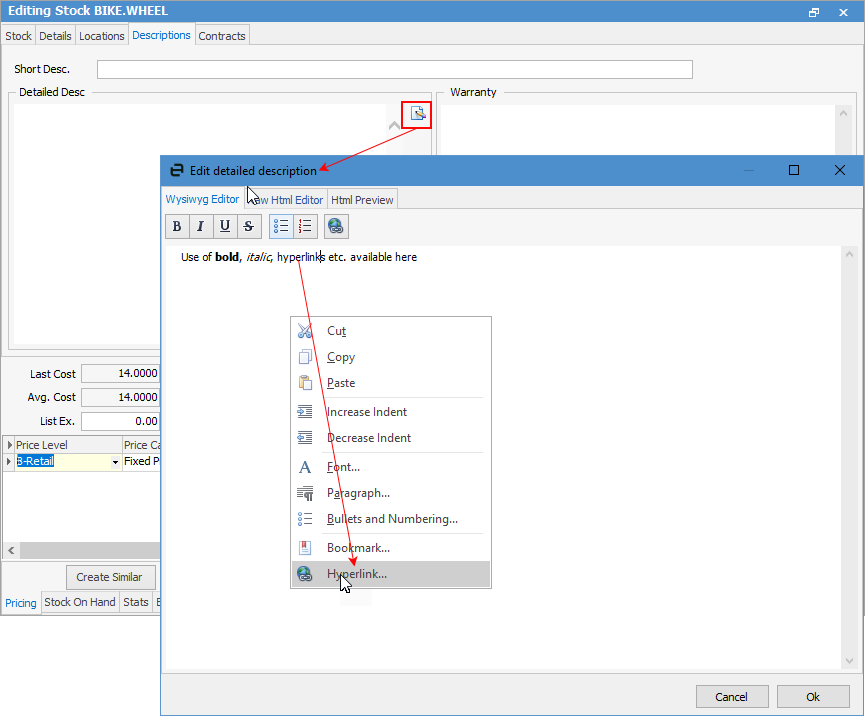Image resolution: width=865 pixels, height=716 pixels.
Task: Click the letter A Font icon
Action: coord(305,467)
